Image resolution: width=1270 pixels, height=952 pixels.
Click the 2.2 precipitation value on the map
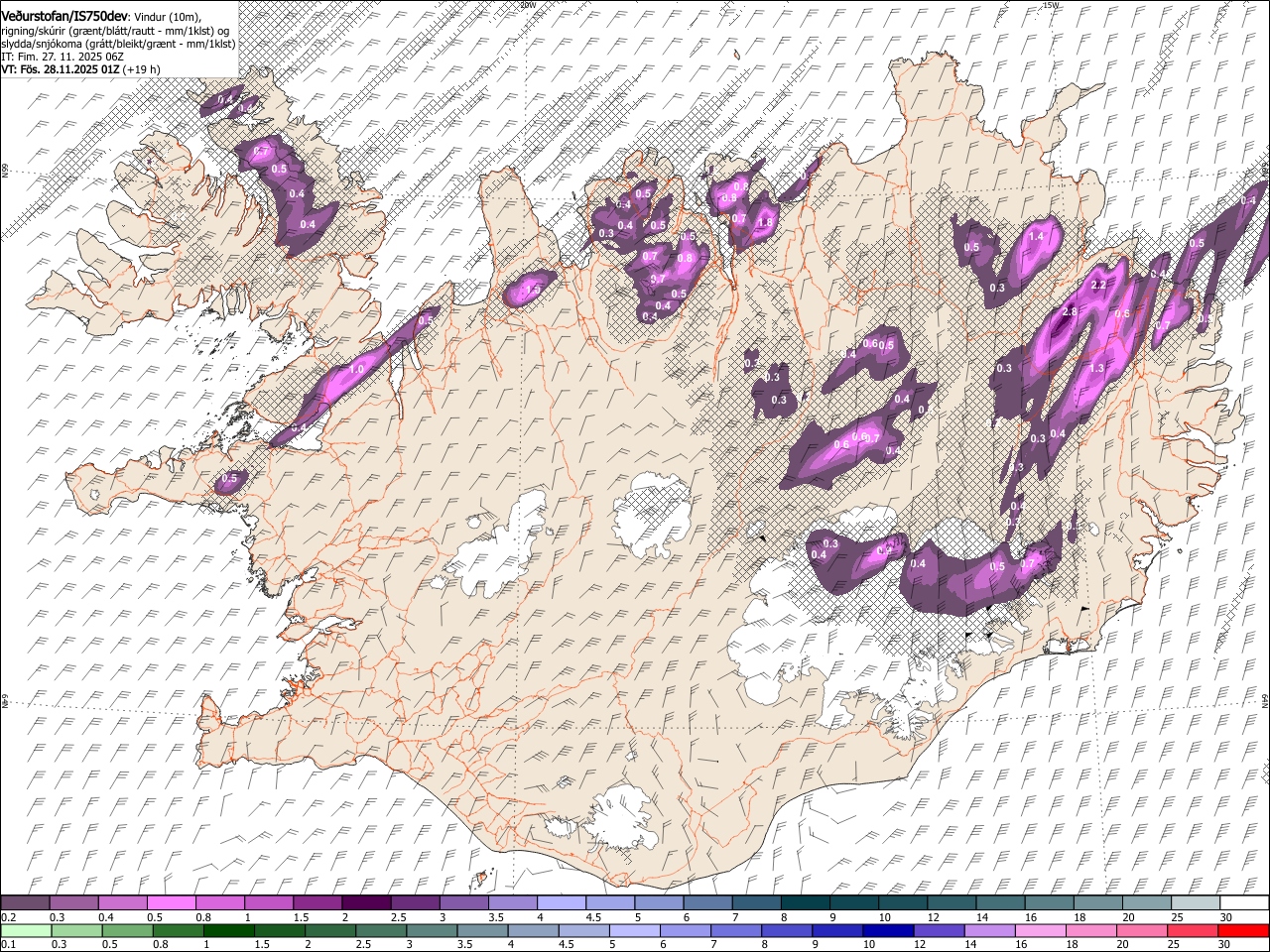point(1097,286)
